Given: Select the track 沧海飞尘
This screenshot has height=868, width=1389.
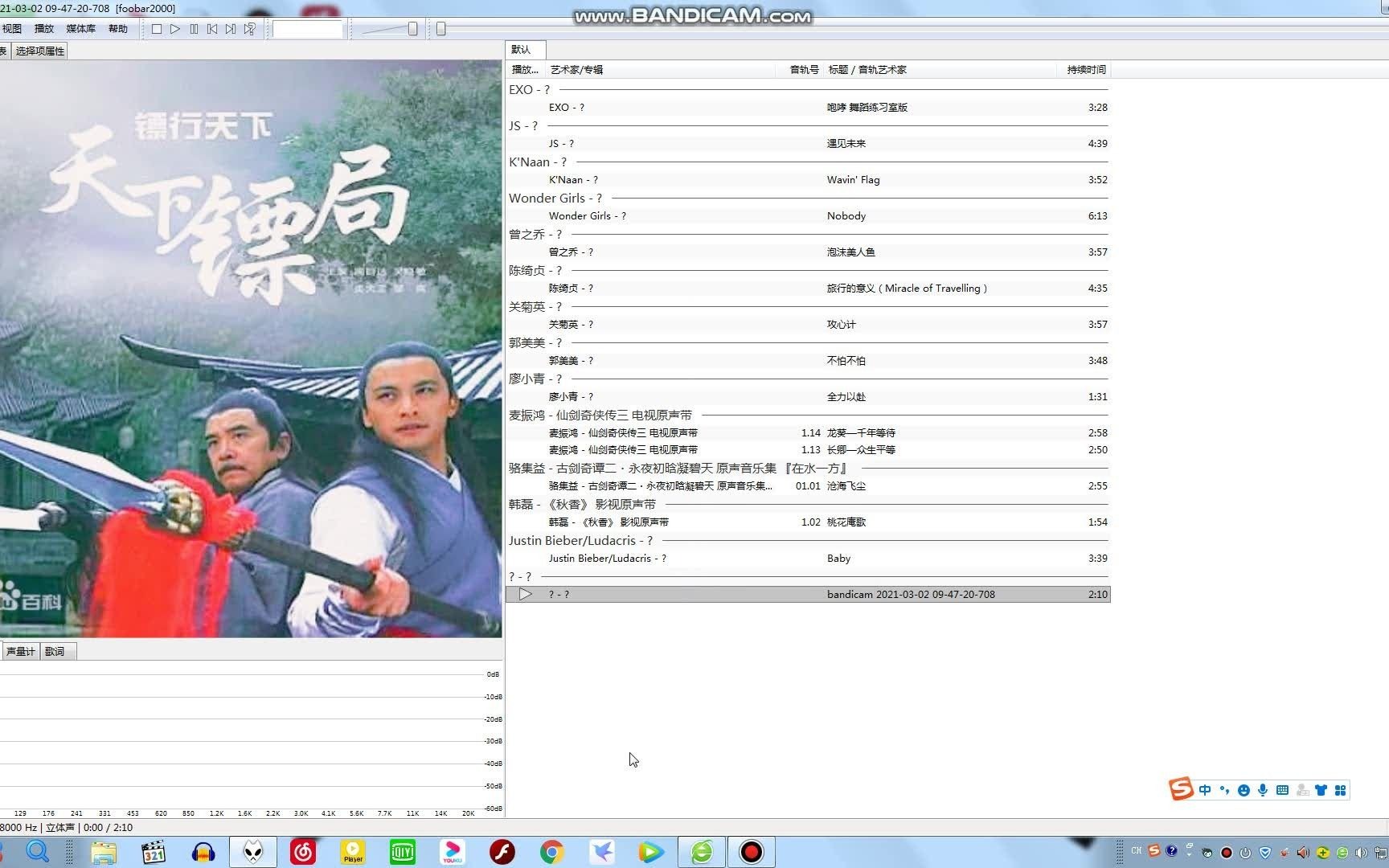Looking at the screenshot, I should coord(808,485).
